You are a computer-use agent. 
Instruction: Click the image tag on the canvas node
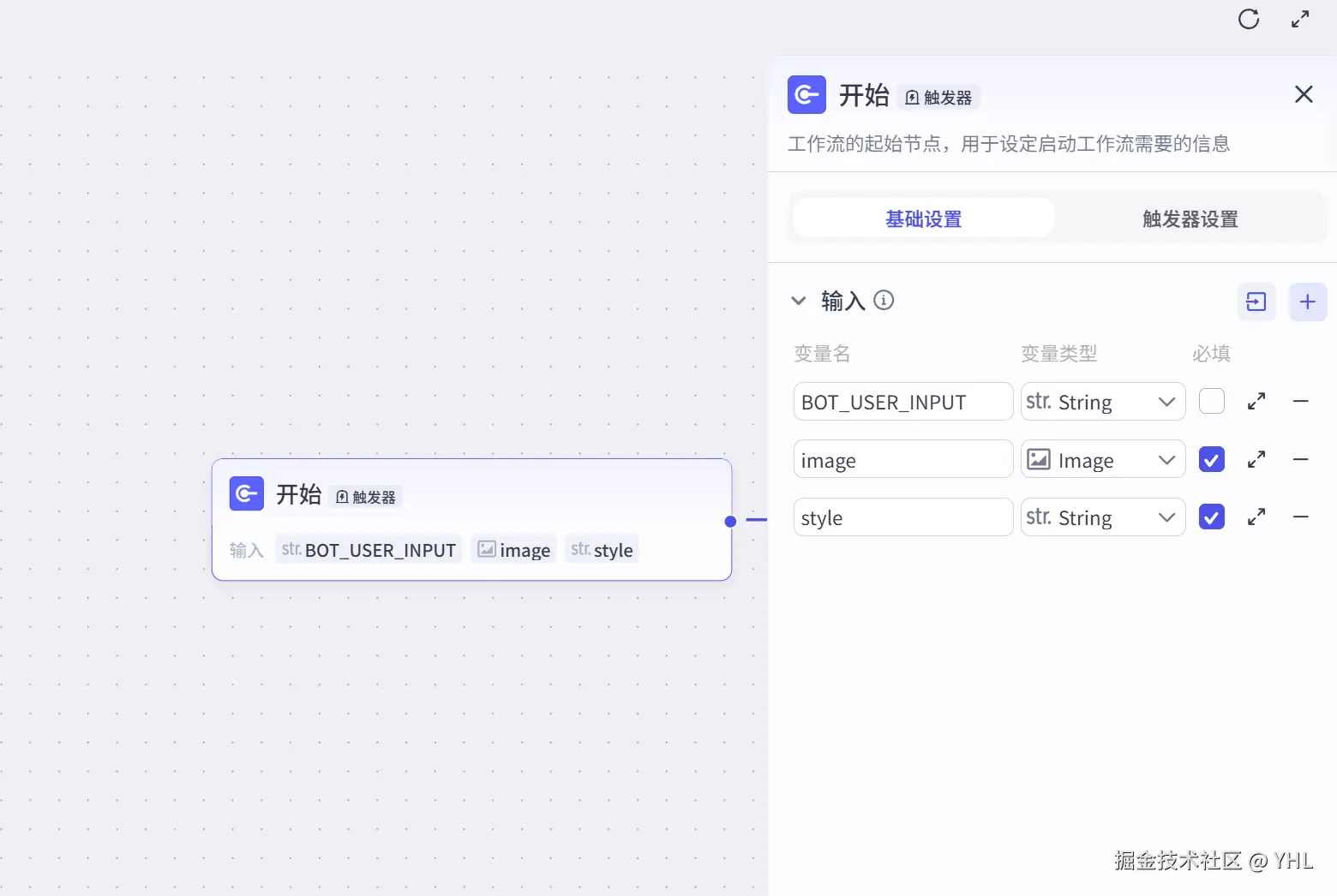pos(513,550)
